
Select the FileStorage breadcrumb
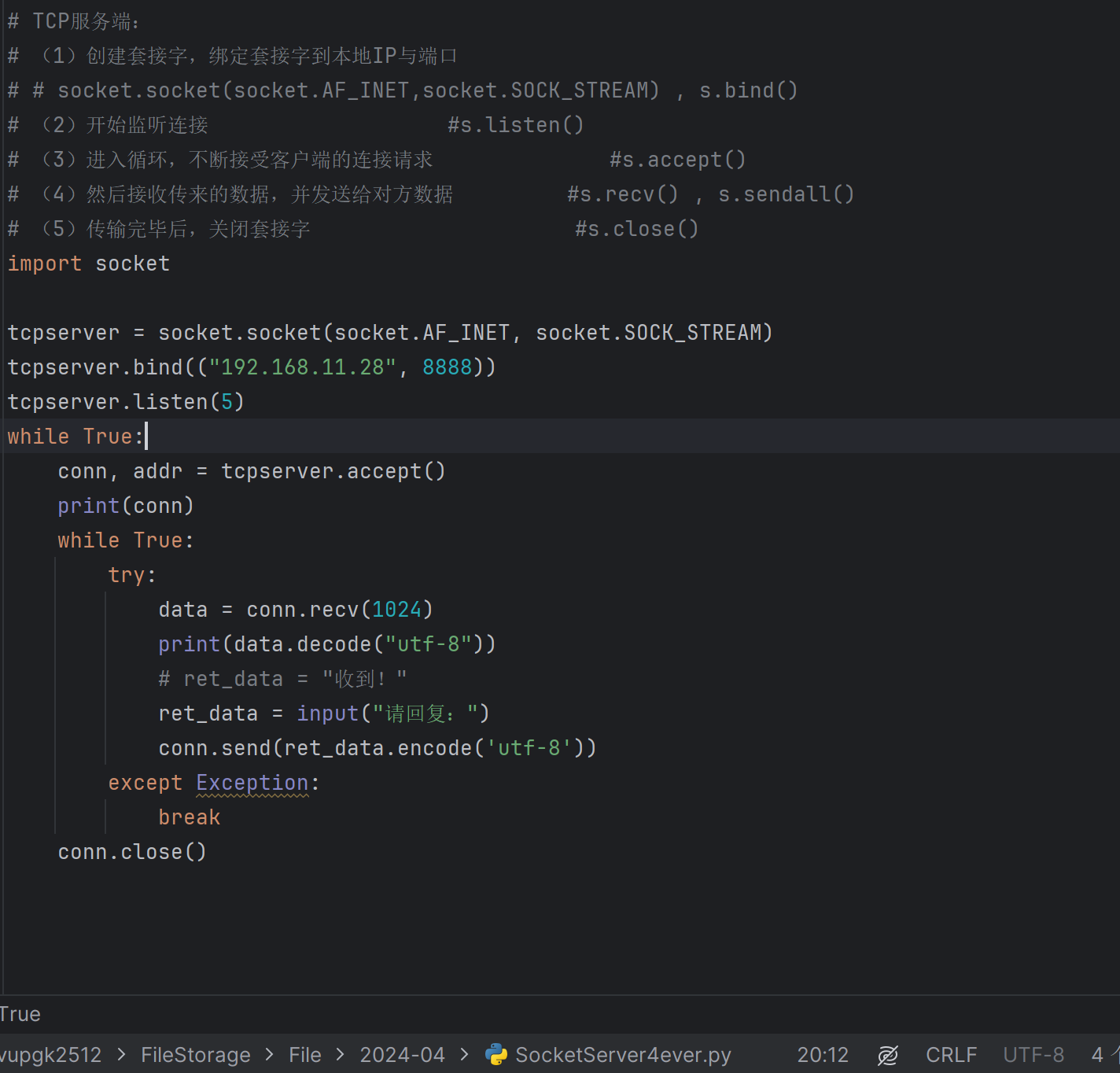[x=196, y=1055]
